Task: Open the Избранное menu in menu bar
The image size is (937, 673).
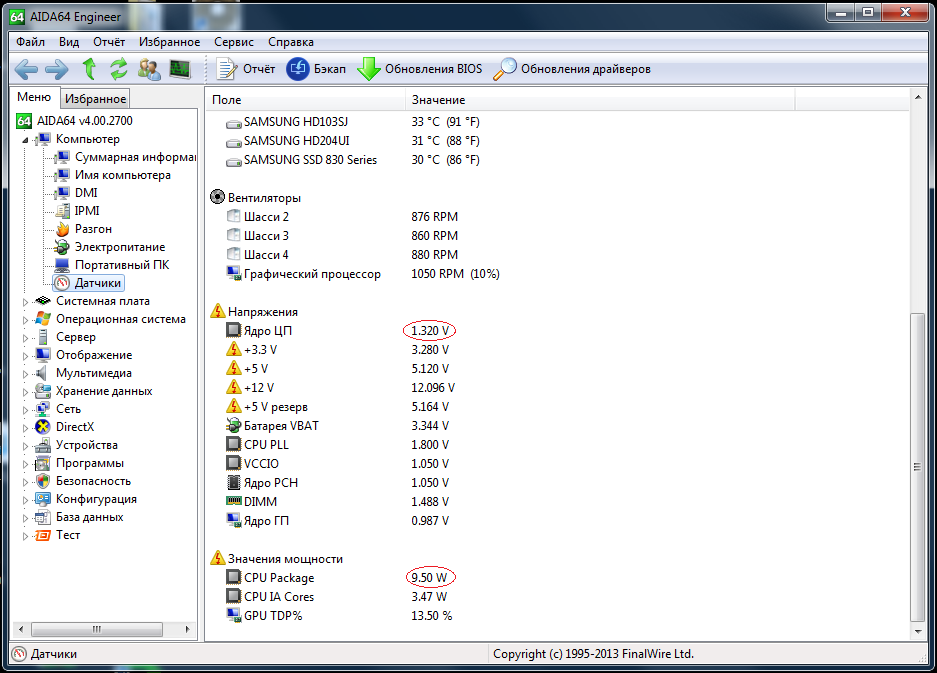Action: (169, 42)
